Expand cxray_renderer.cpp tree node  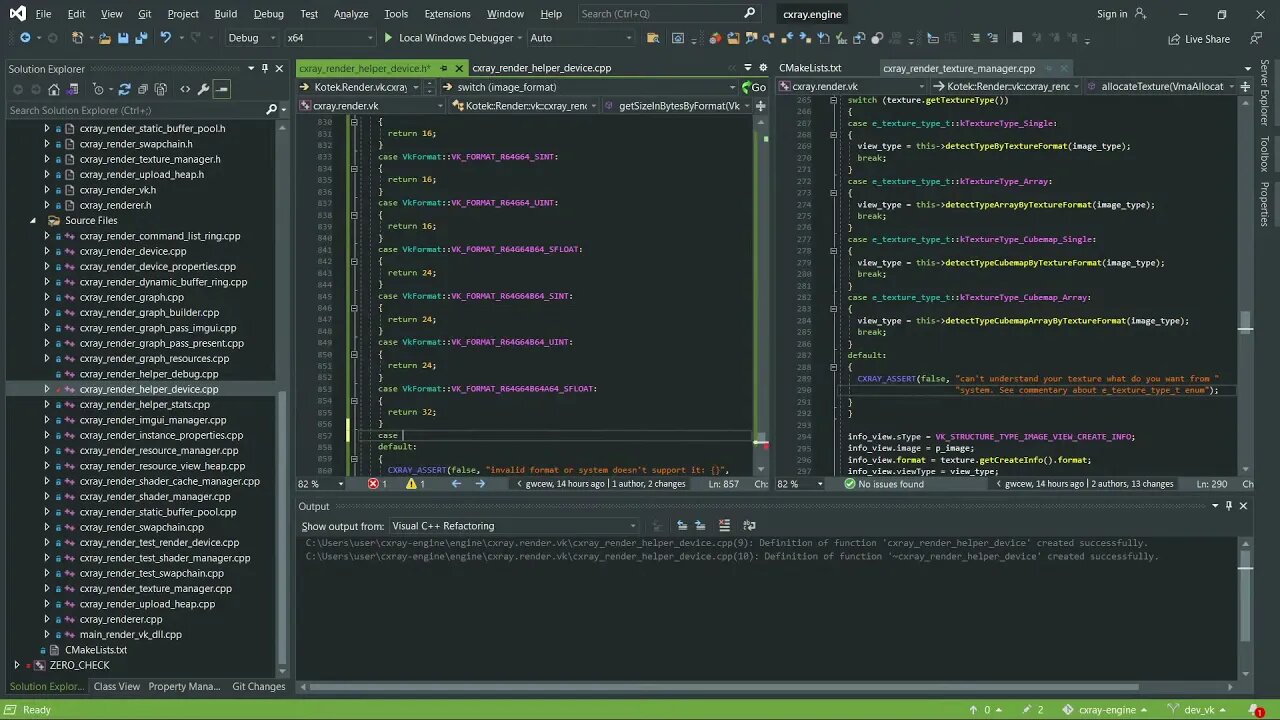46,619
